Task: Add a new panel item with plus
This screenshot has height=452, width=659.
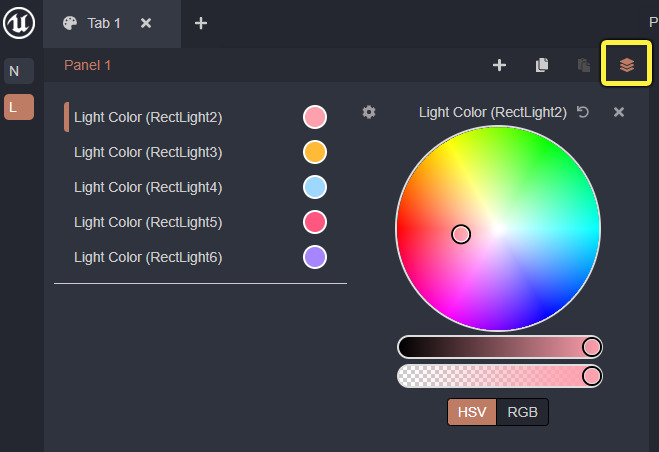Action: (x=500, y=65)
